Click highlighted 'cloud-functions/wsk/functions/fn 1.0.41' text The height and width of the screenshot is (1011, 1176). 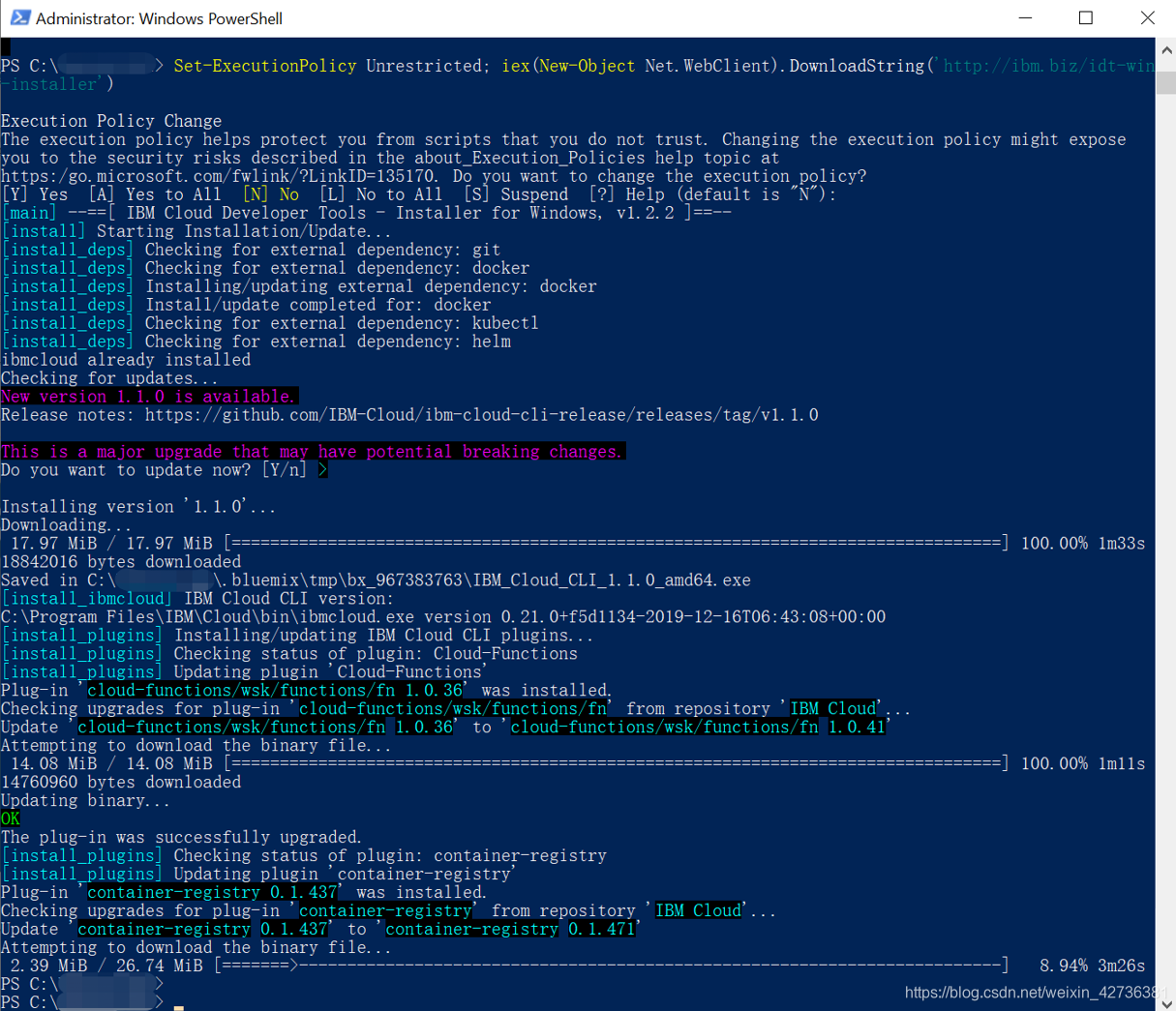tap(697, 728)
